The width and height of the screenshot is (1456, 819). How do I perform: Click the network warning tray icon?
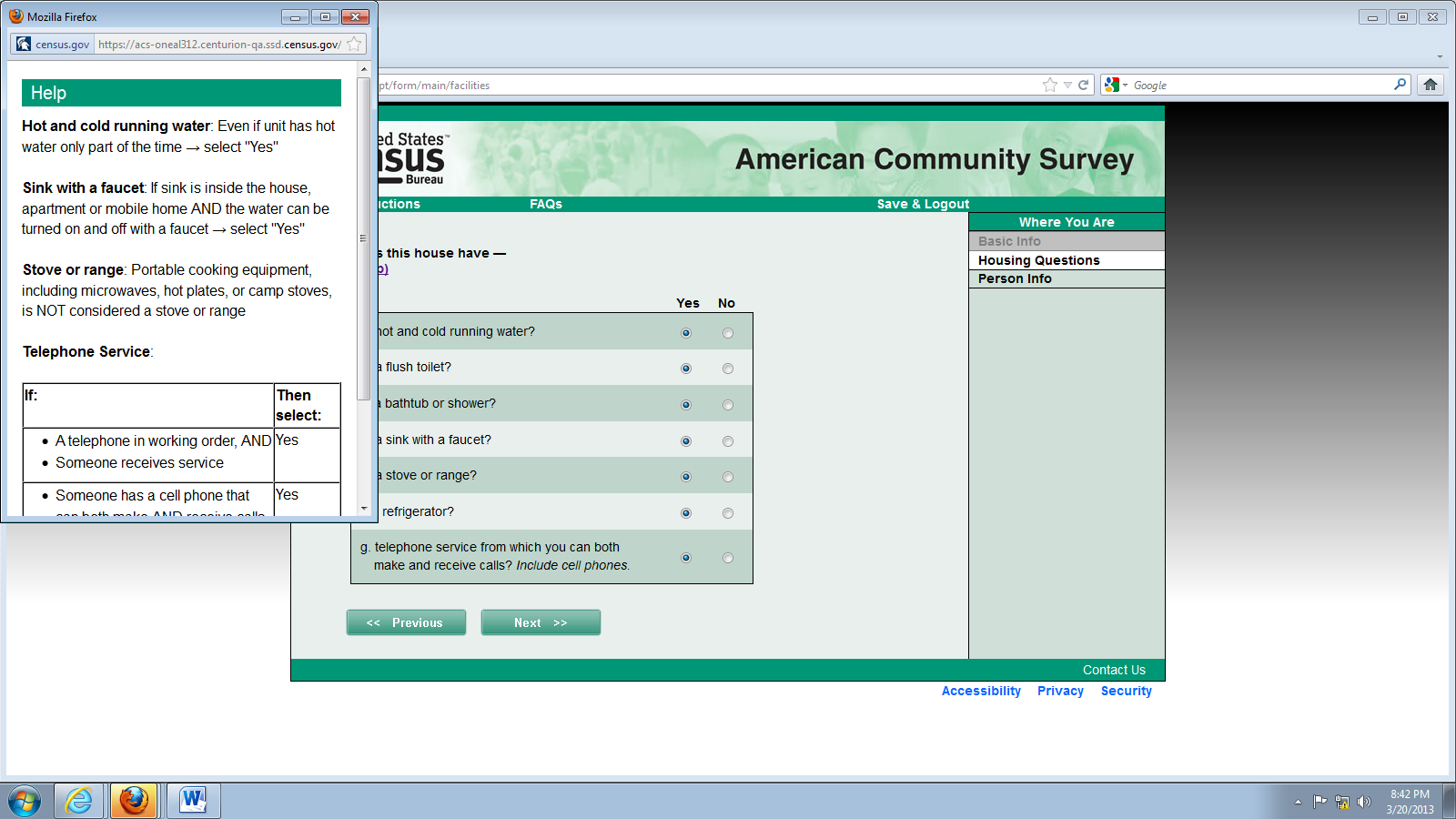1342,802
